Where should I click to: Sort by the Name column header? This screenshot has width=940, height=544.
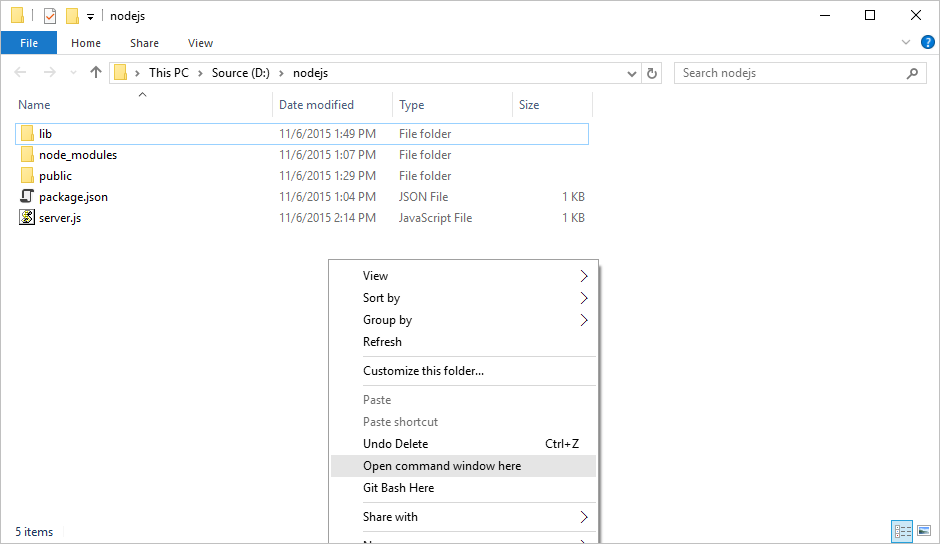(143, 104)
